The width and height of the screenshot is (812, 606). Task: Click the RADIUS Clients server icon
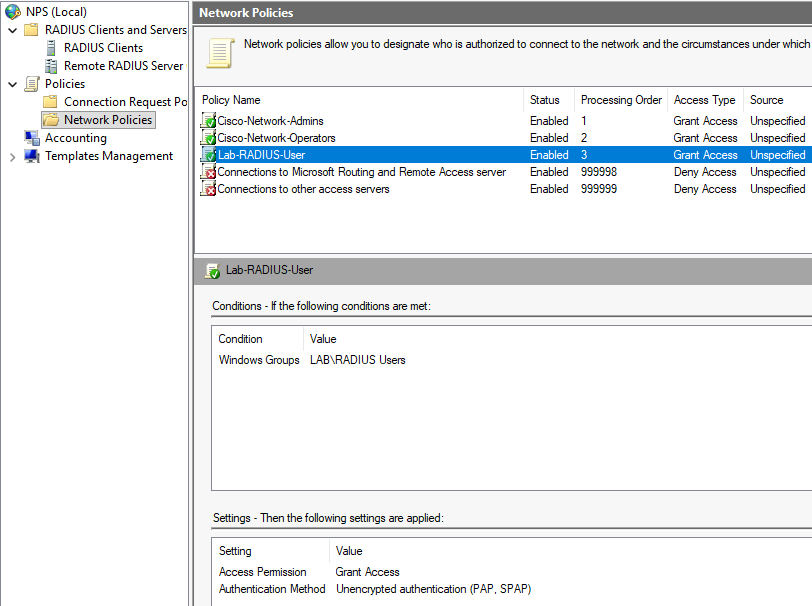(x=51, y=48)
